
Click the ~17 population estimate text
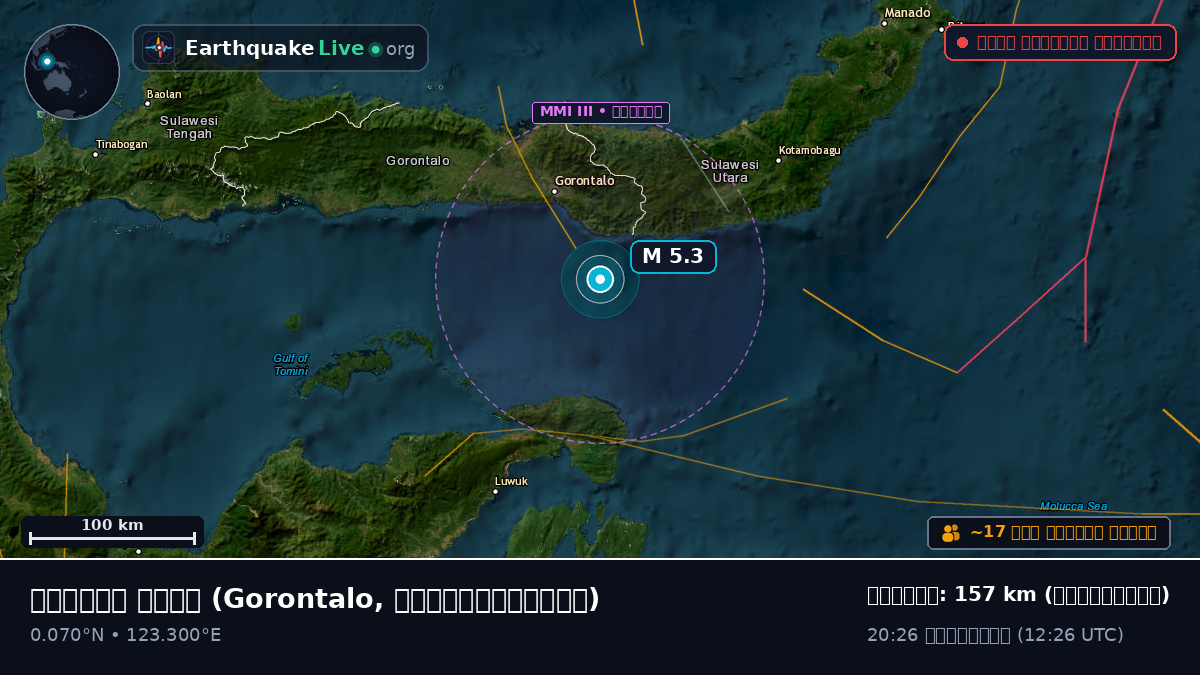pos(1063,532)
